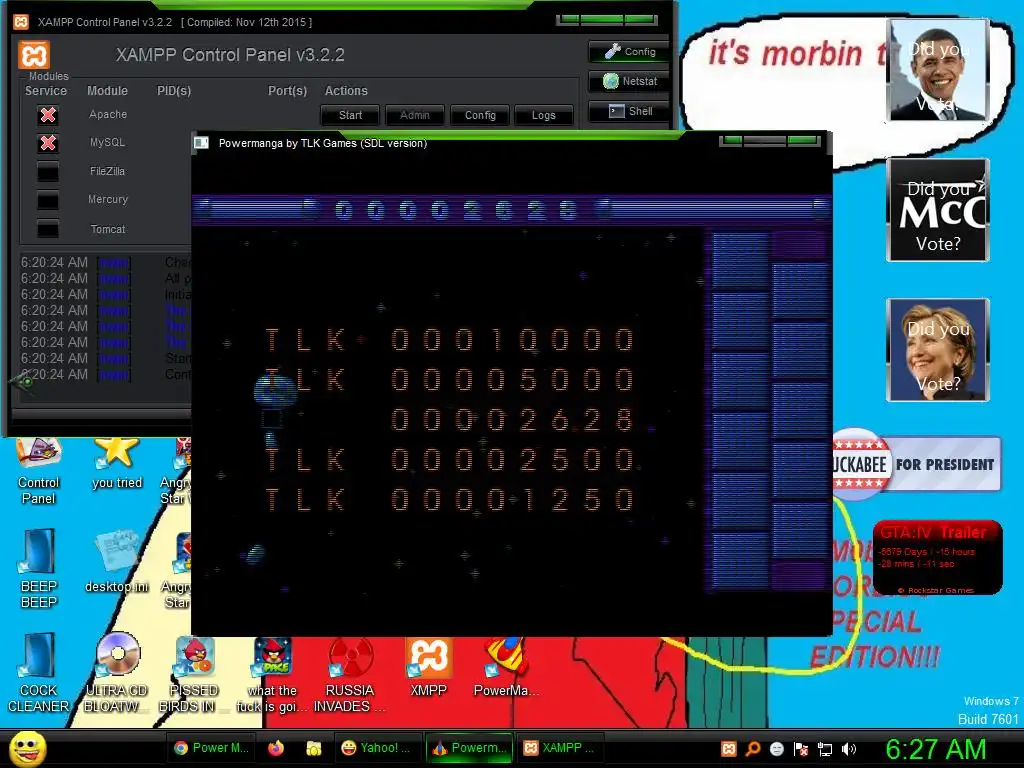Click the 'Tomcat' module label
The height and width of the screenshot is (768, 1024).
click(108, 229)
